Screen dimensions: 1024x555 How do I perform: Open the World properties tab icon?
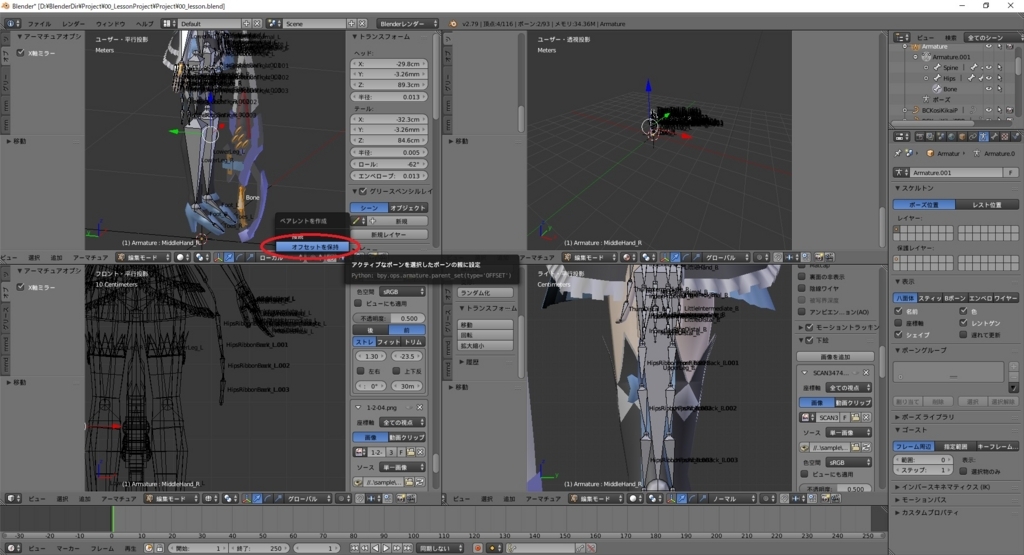coord(951,136)
